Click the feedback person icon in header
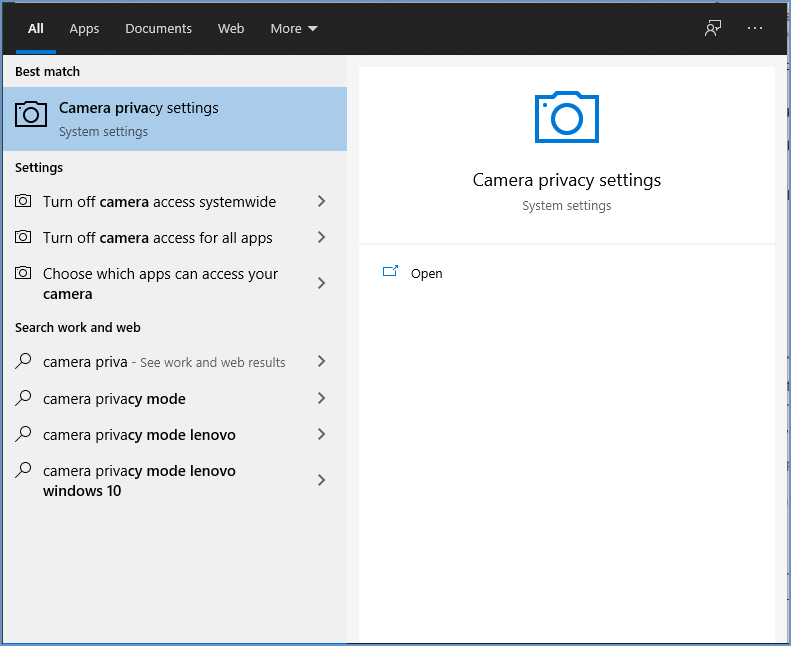The width and height of the screenshot is (791, 646). [x=713, y=28]
